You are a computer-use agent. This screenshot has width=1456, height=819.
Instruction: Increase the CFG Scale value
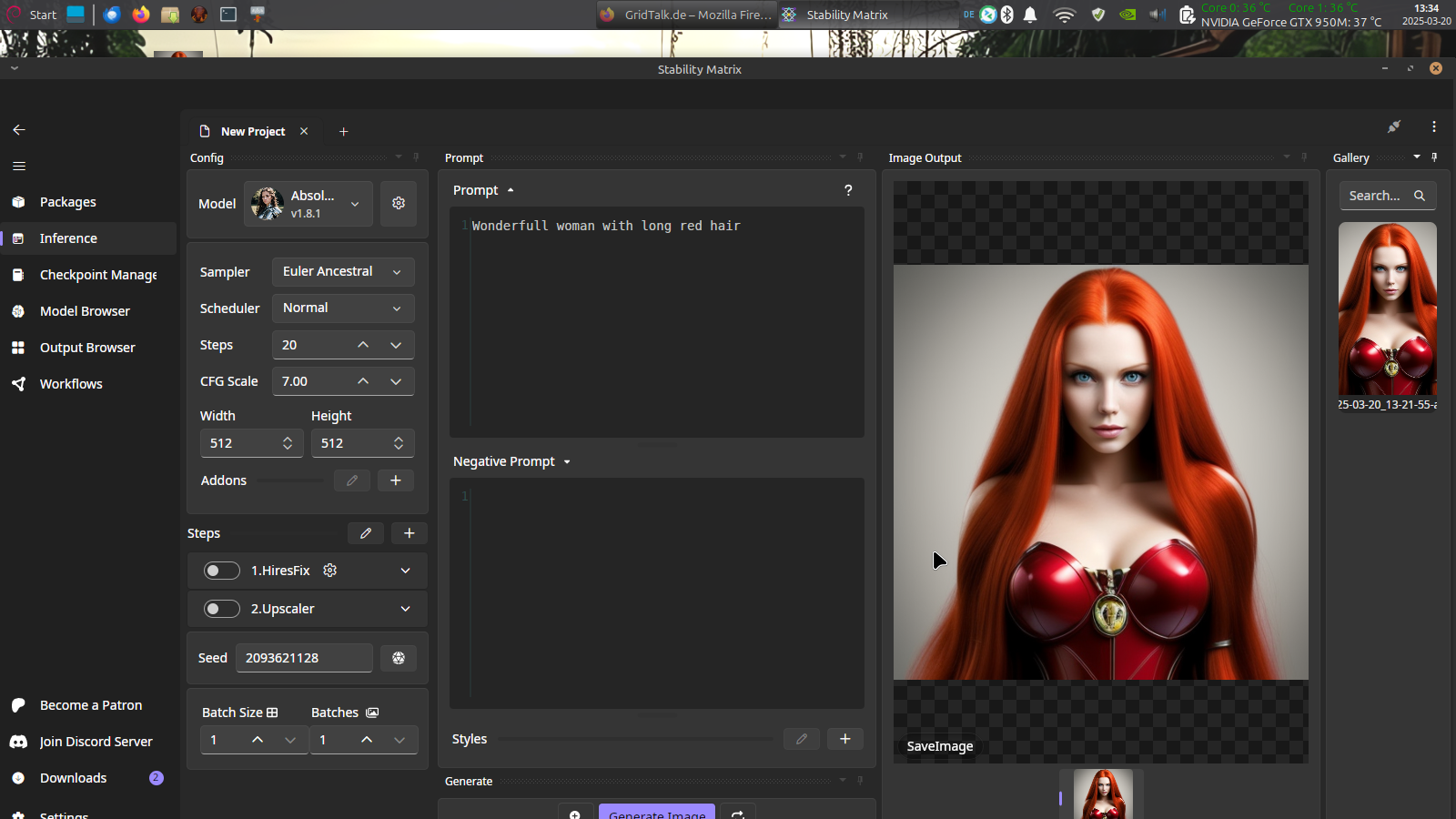click(x=363, y=381)
